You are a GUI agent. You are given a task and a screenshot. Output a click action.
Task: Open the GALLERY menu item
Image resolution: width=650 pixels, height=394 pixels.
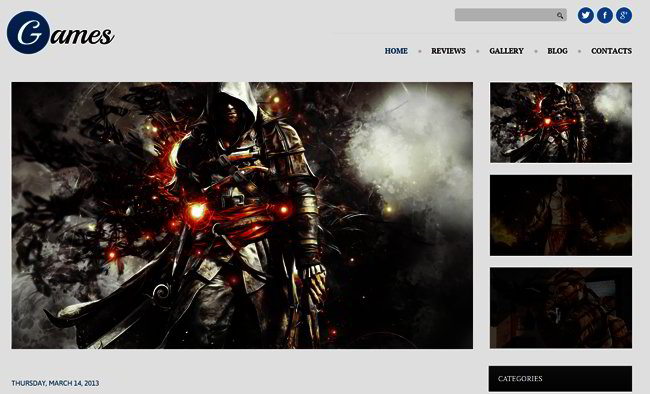(506, 51)
